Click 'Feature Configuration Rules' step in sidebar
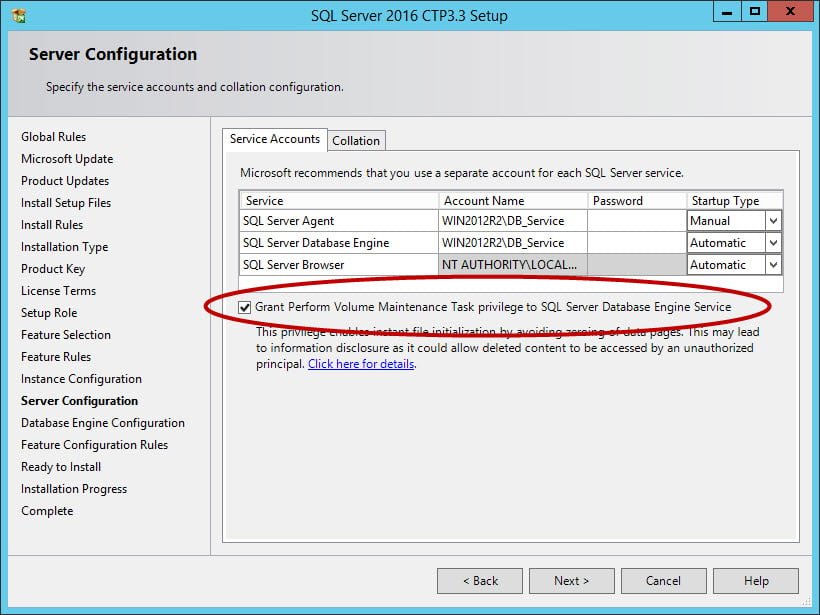 pyautogui.click(x=94, y=445)
